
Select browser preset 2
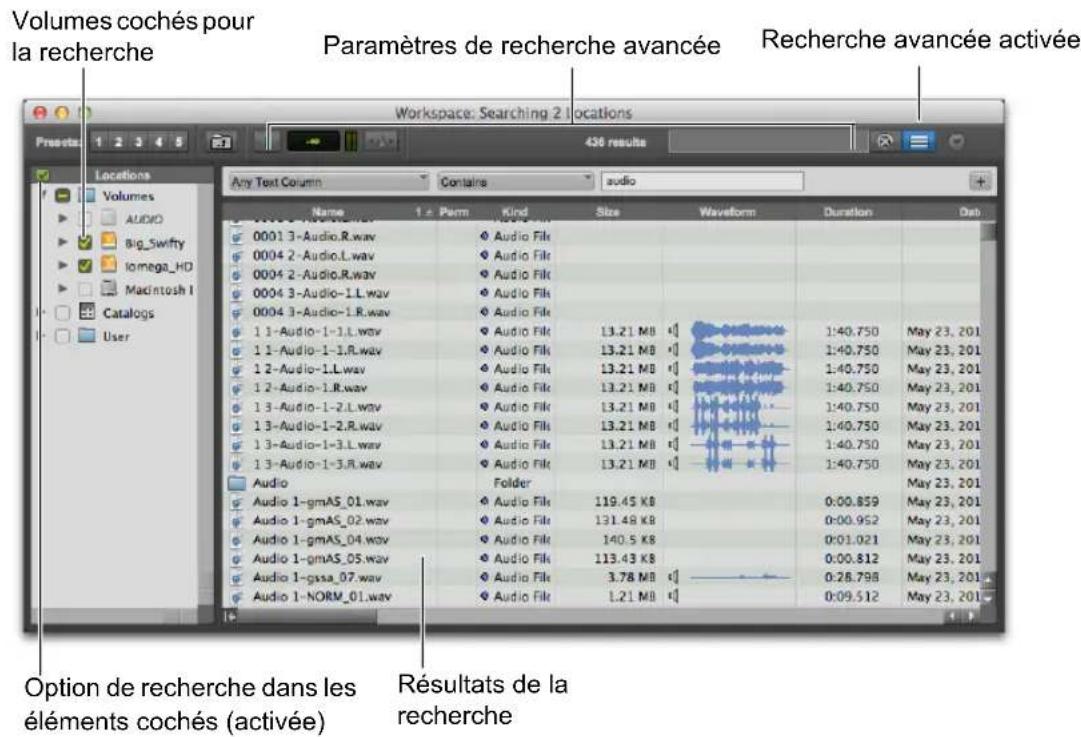click(119, 142)
